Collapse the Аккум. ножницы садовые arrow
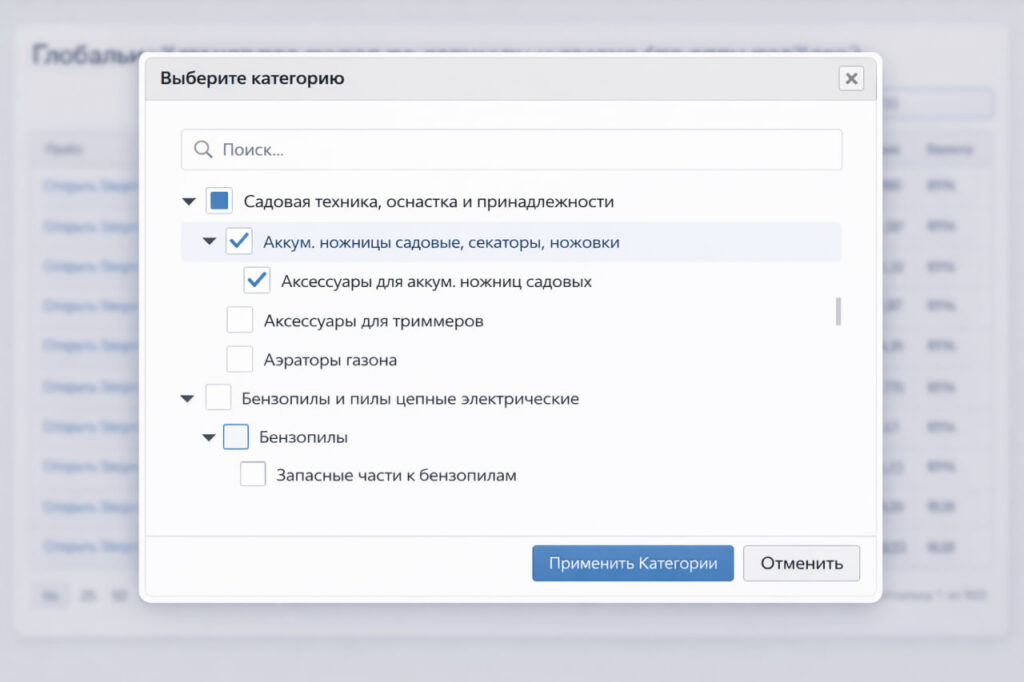 (209, 242)
